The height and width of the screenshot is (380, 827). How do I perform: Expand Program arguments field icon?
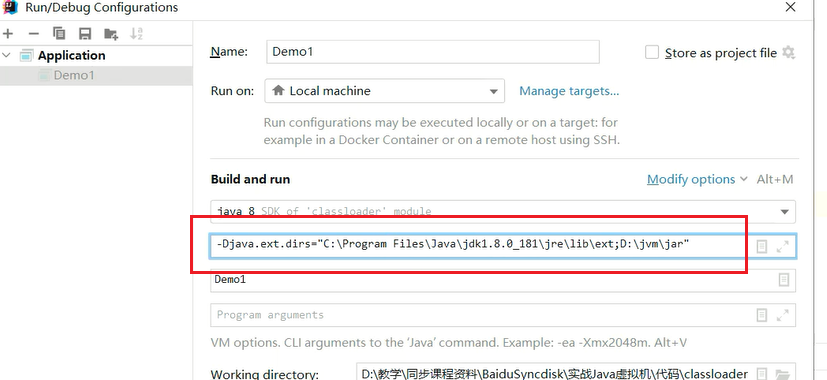pos(783,315)
